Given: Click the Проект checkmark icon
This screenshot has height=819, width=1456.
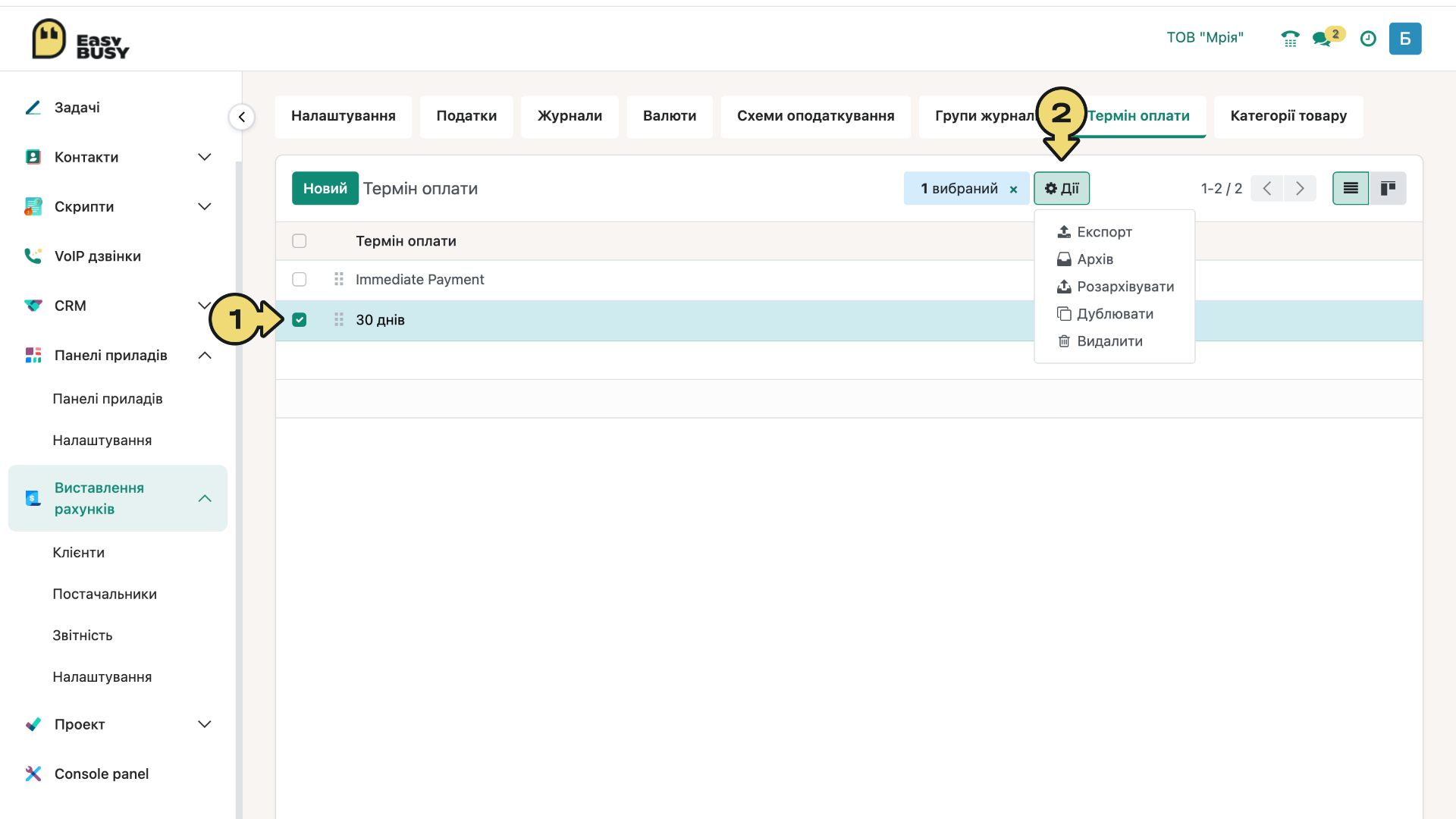Looking at the screenshot, I should click(x=33, y=724).
